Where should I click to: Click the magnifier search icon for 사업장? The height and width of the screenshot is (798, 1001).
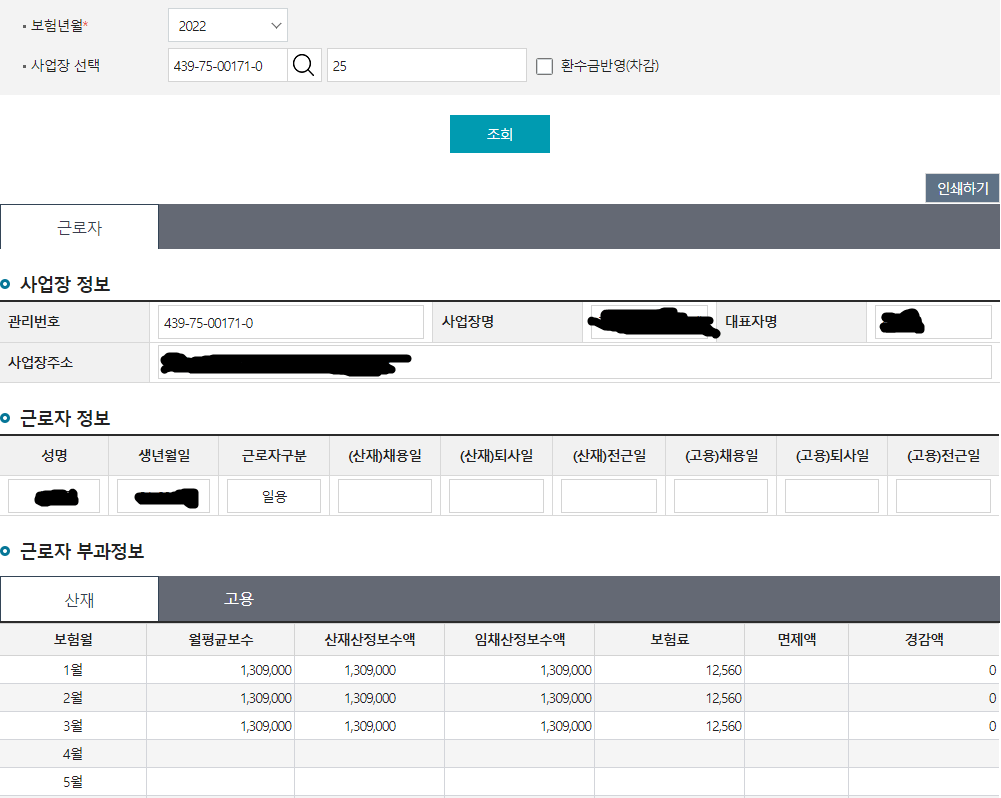[x=304, y=66]
